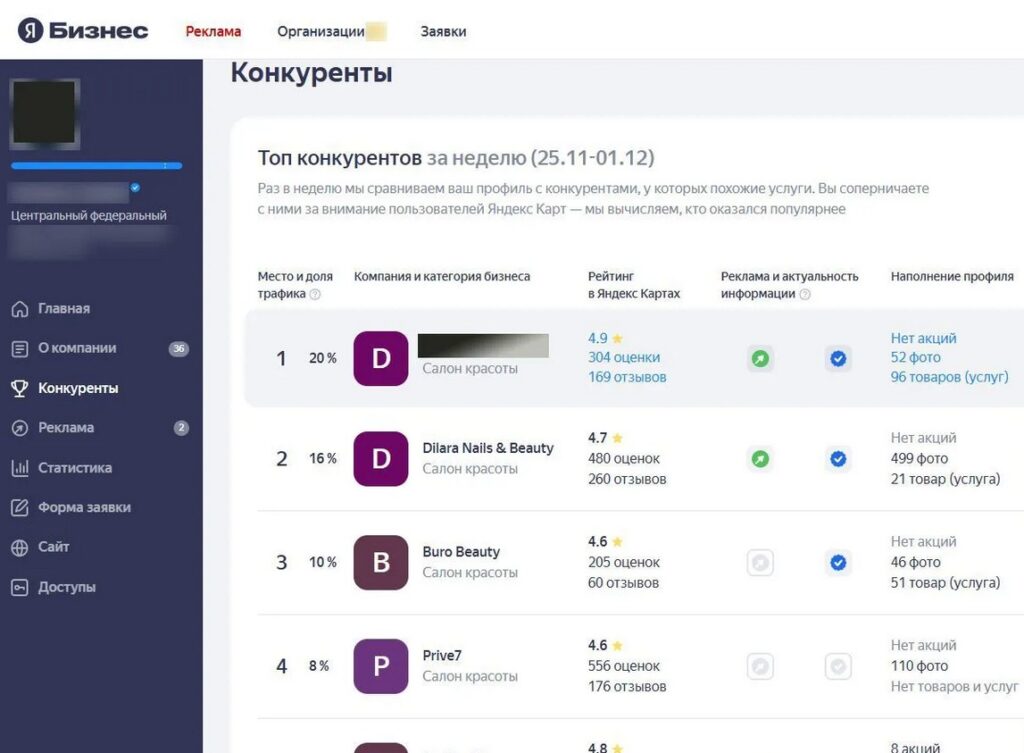
Task: Click the Prive7 purple avatar thumbnail
Action: click(x=381, y=666)
